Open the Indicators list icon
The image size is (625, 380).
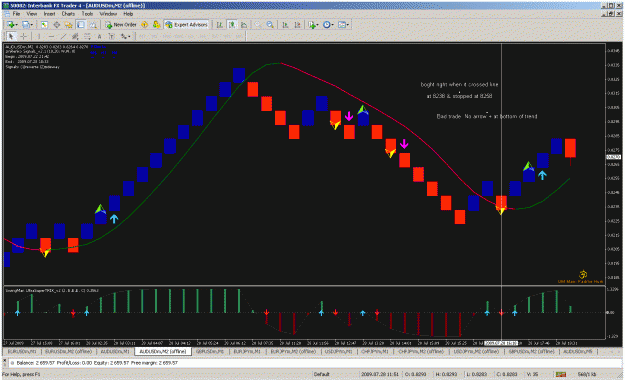coord(311,25)
